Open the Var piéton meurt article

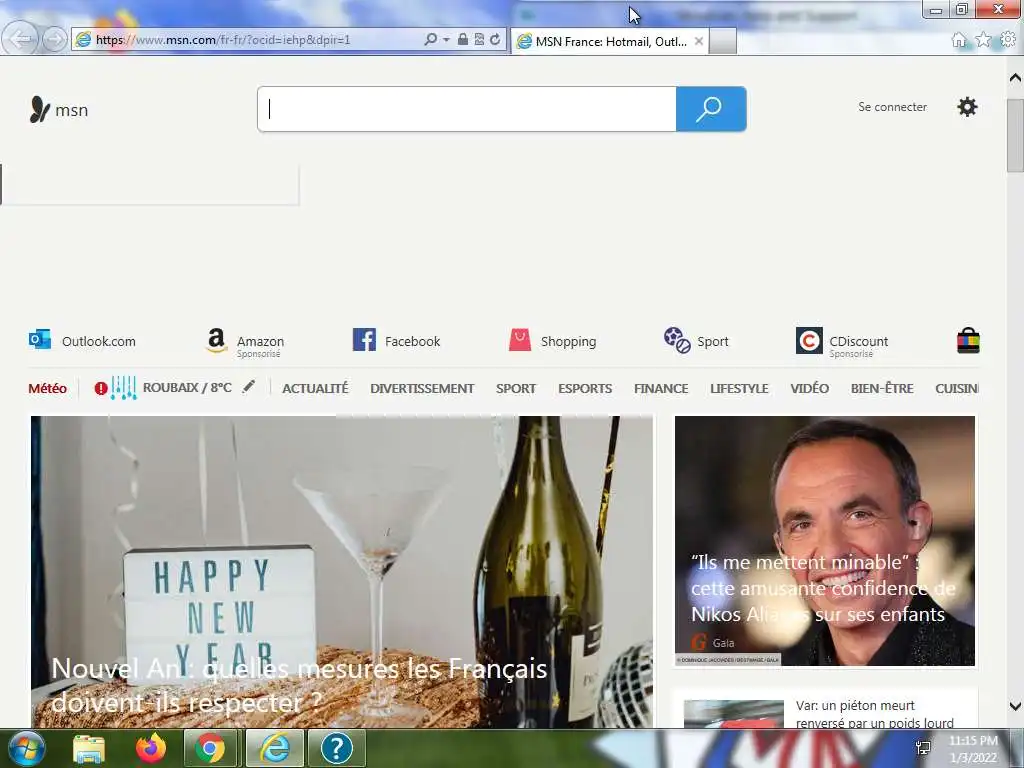tap(875, 714)
